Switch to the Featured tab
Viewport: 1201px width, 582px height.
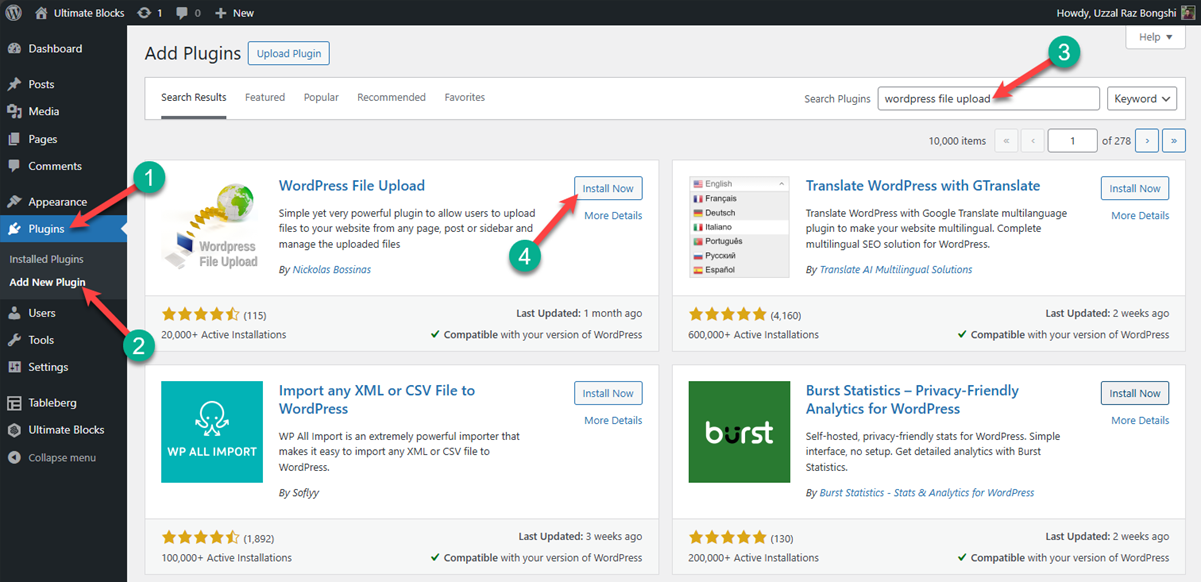click(265, 97)
